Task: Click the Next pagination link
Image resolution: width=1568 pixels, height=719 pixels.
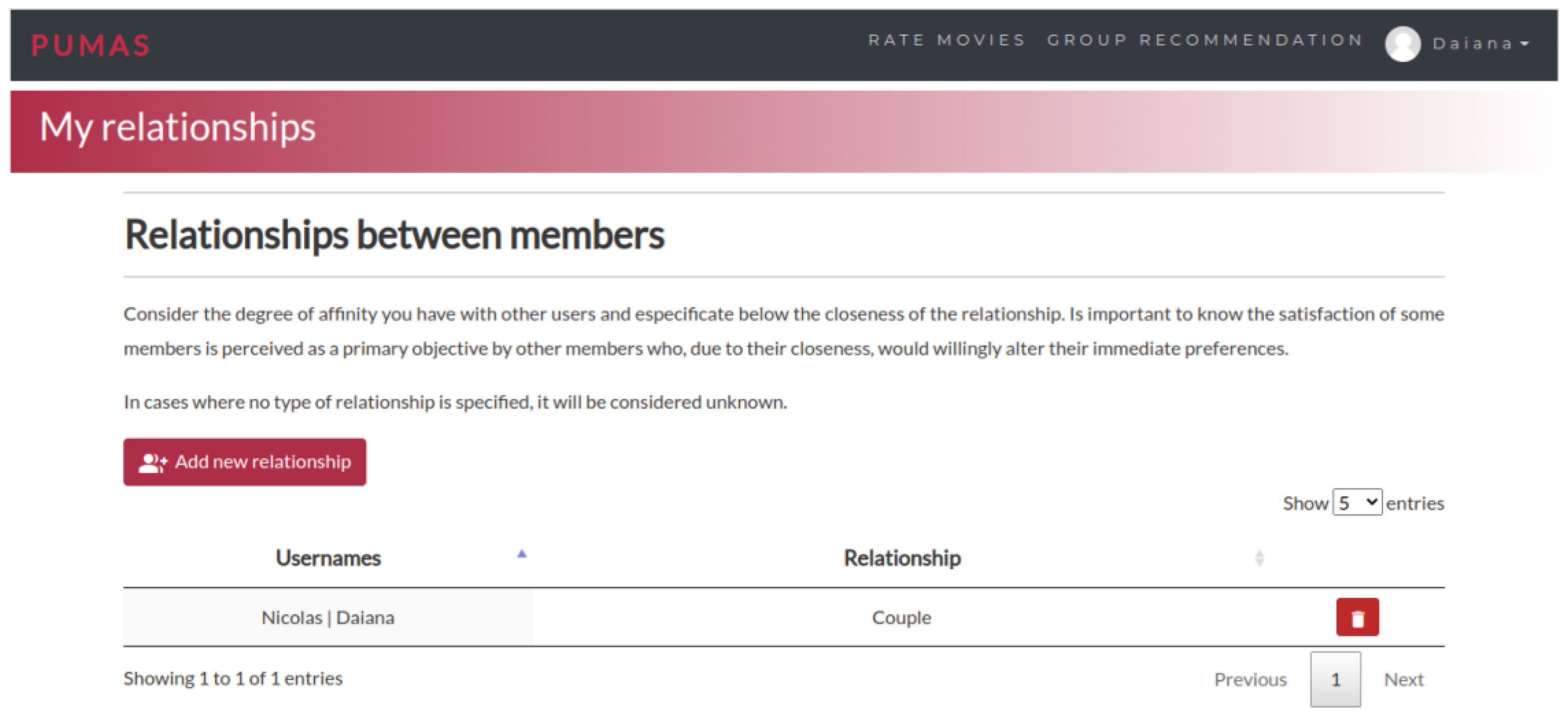Action: pyautogui.click(x=1403, y=679)
